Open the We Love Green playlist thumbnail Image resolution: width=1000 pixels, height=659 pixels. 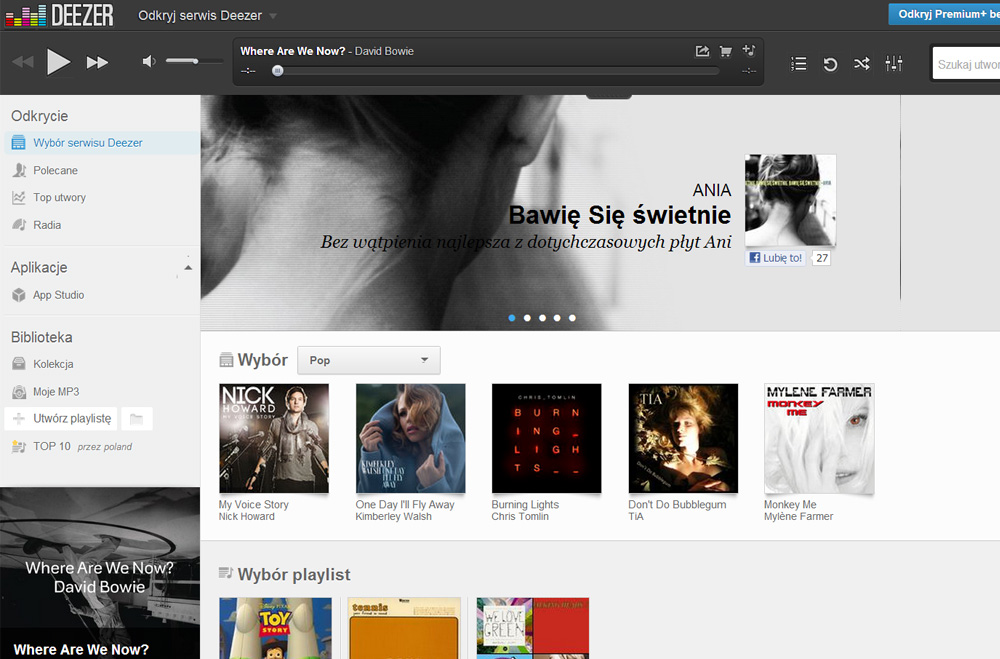pyautogui.click(x=533, y=628)
